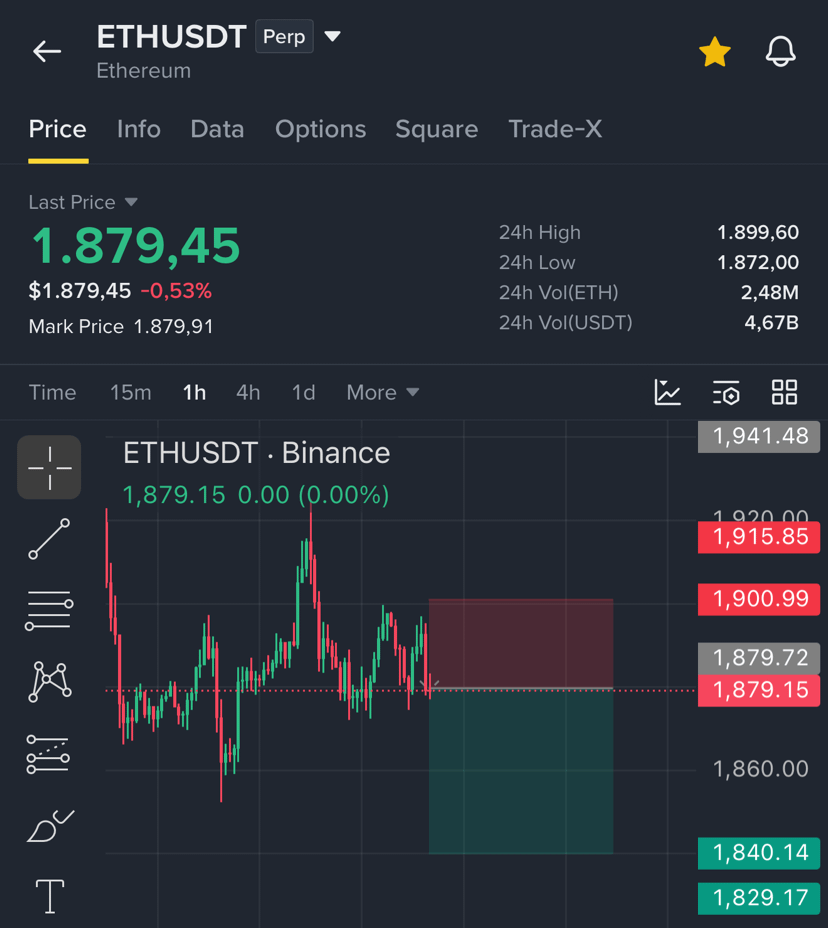828x928 pixels.
Task: Click the 1,879.72 gray price label
Action: tap(759, 658)
